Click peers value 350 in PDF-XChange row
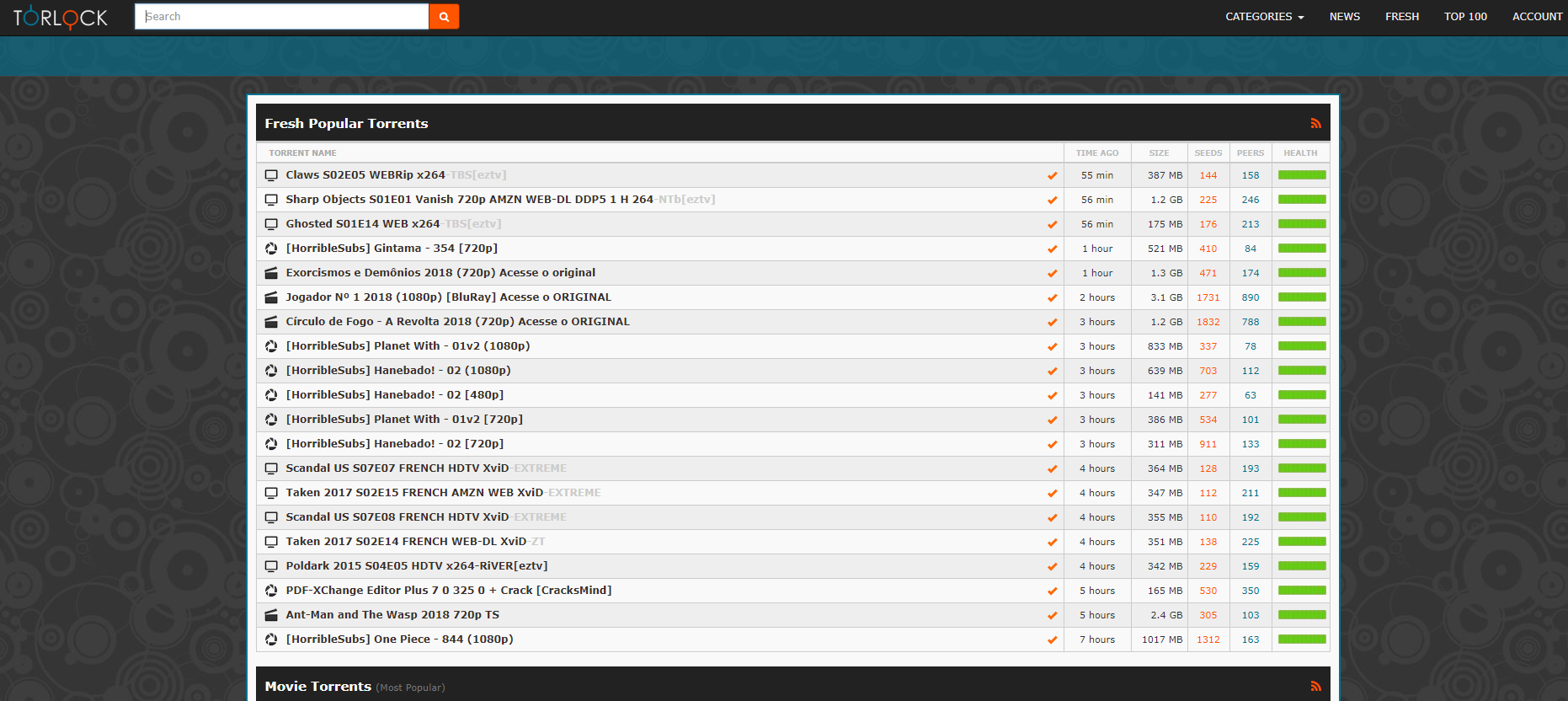 point(1251,591)
